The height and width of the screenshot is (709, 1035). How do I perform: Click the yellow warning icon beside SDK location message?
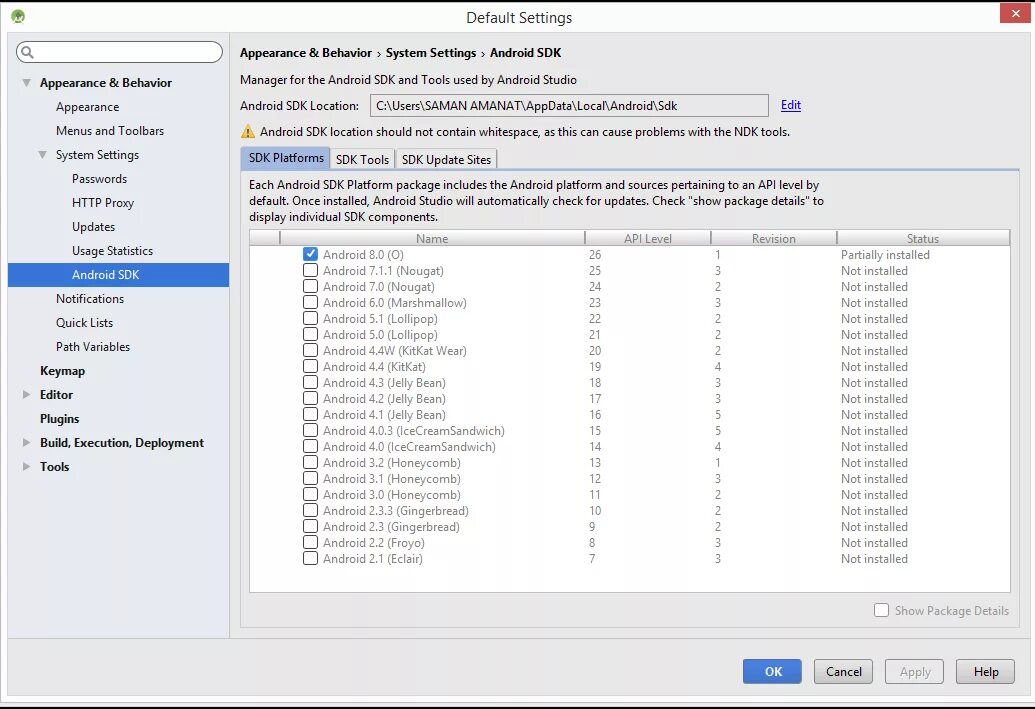(x=248, y=131)
